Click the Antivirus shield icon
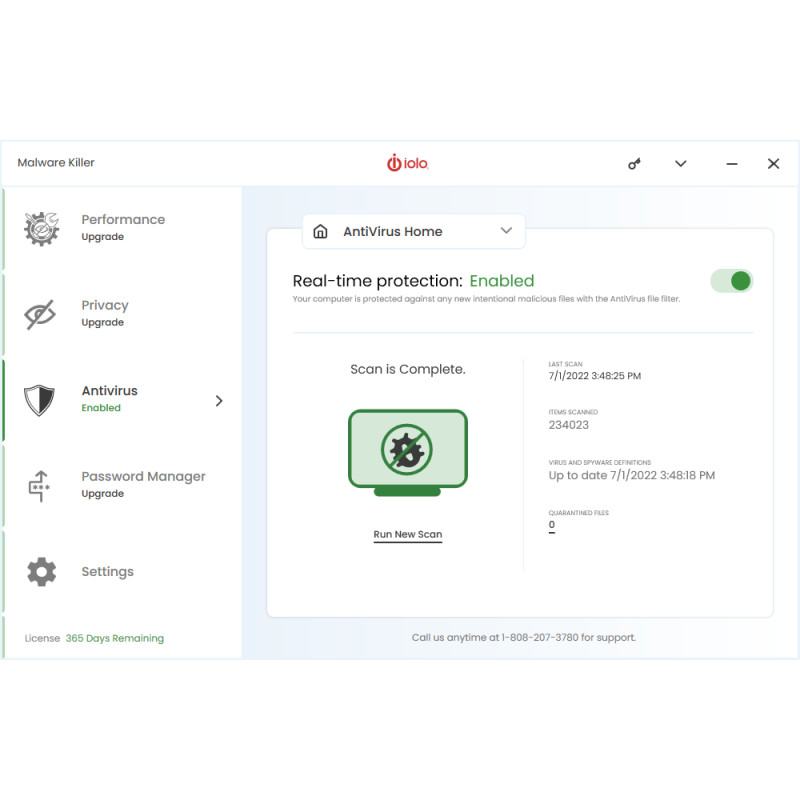 (39, 400)
